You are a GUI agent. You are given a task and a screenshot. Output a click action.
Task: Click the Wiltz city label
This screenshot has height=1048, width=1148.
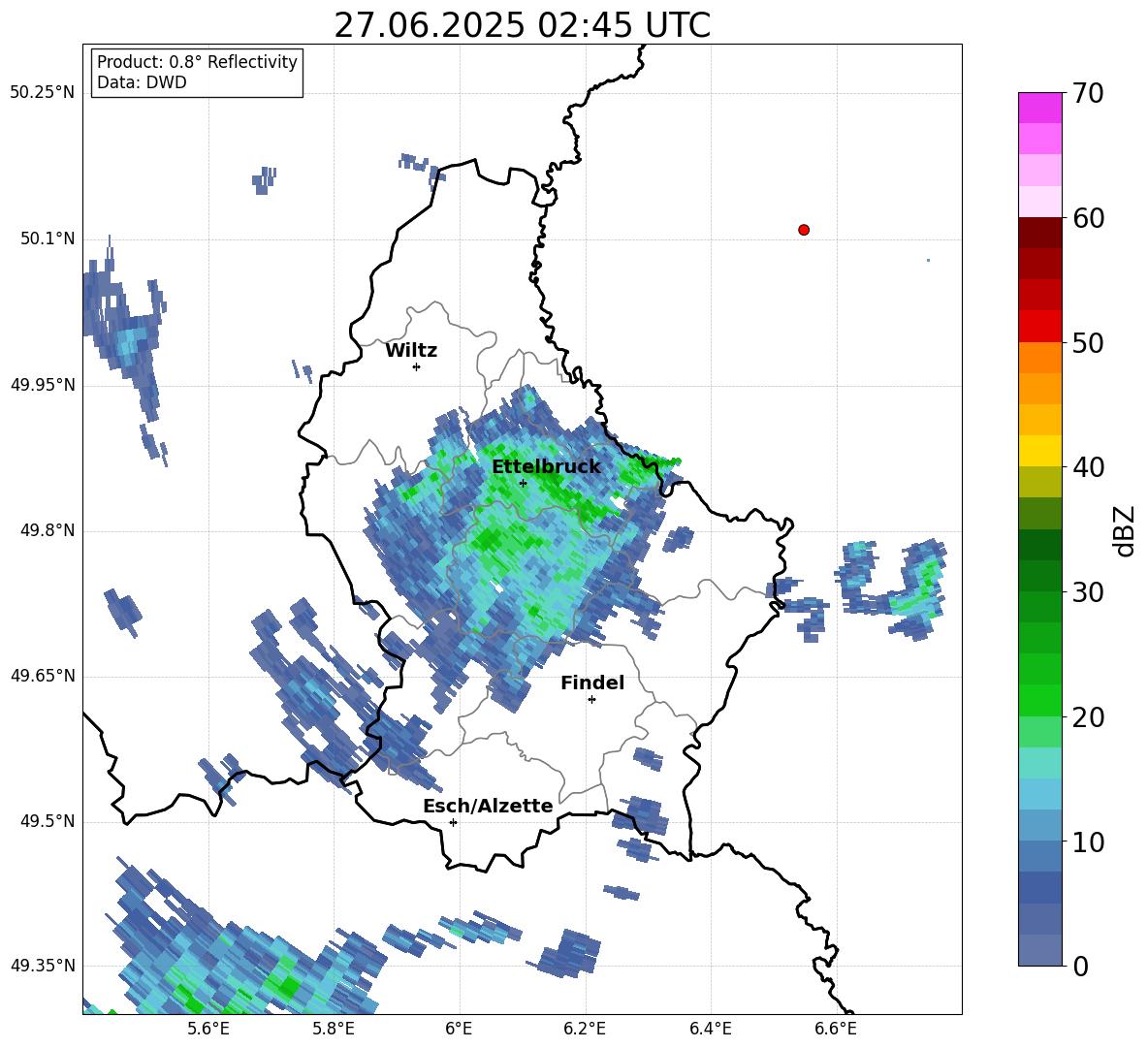411,351
